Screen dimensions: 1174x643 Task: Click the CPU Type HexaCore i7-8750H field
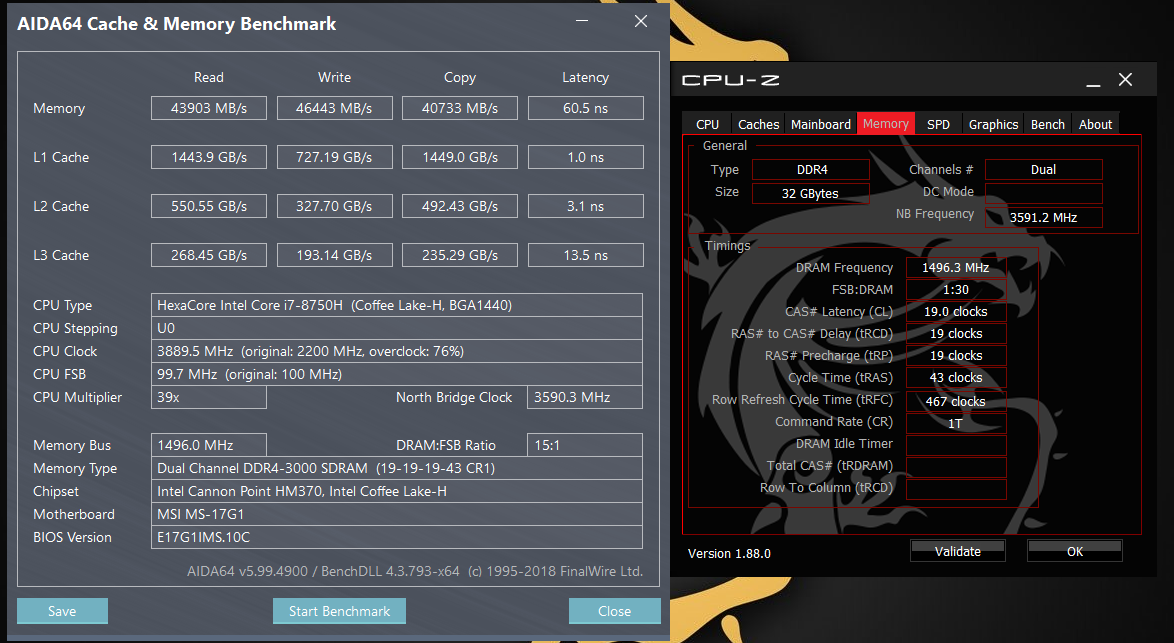[397, 305]
